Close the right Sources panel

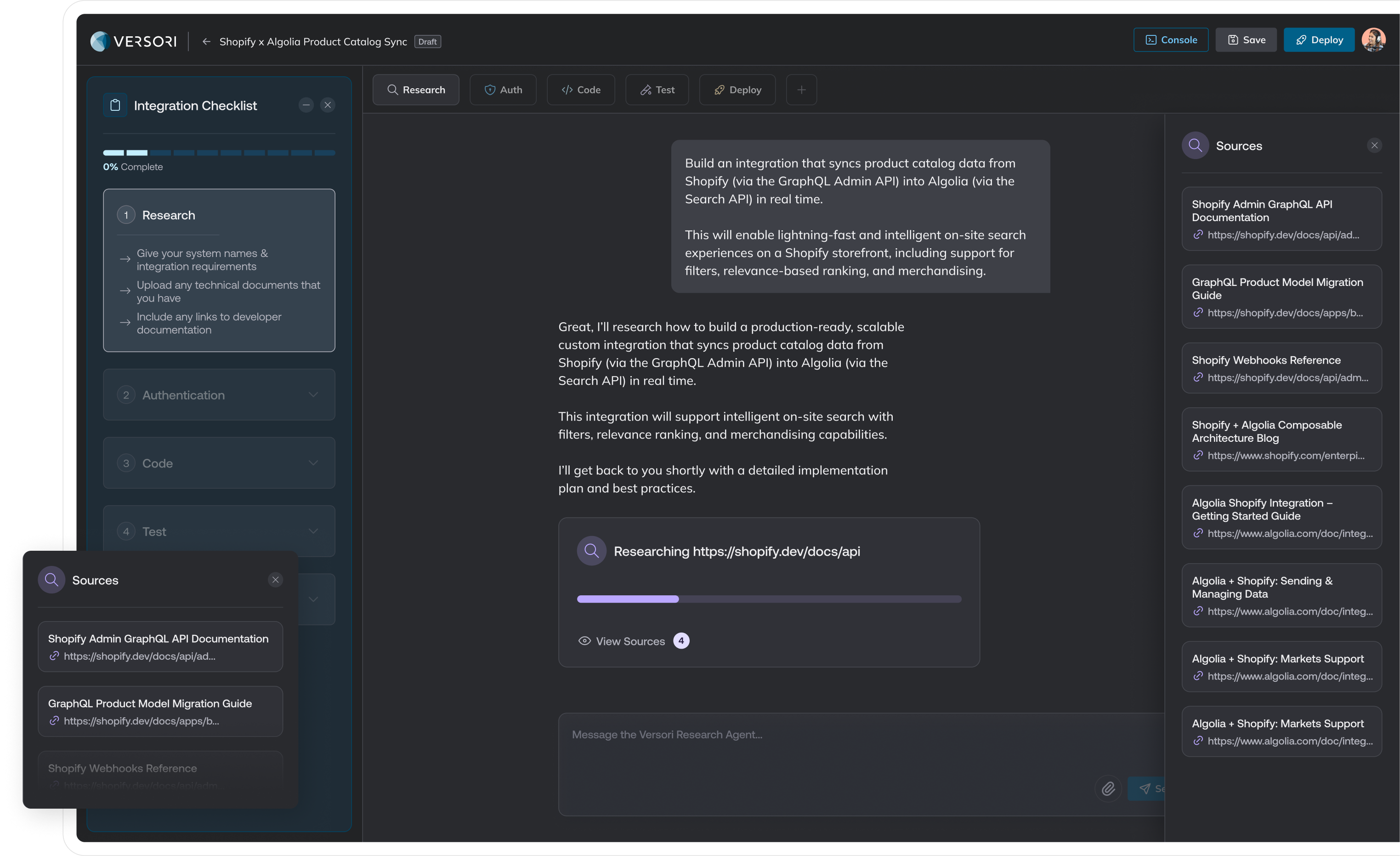pyautogui.click(x=1374, y=146)
